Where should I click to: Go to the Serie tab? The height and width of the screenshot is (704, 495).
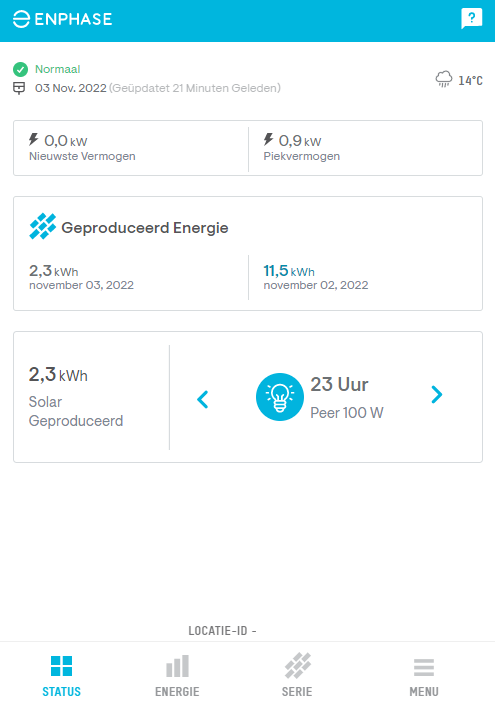tap(297, 676)
